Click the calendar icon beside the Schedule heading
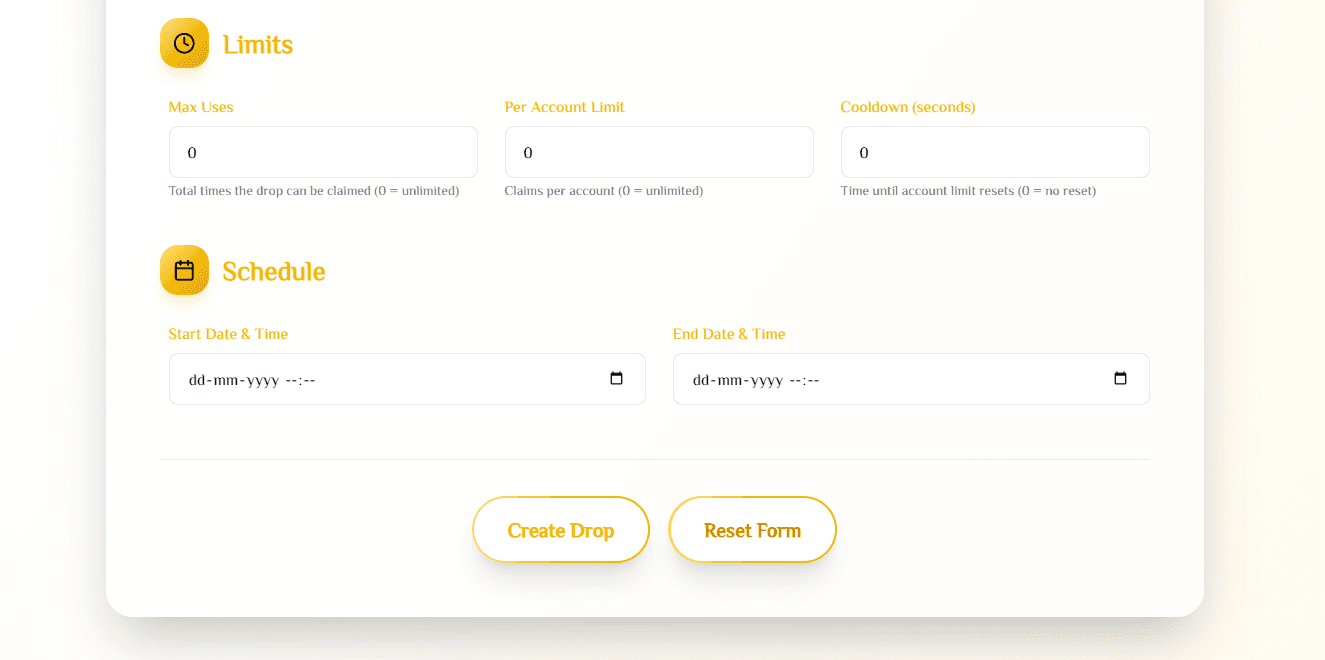This screenshot has height=660, width=1325. 184,269
